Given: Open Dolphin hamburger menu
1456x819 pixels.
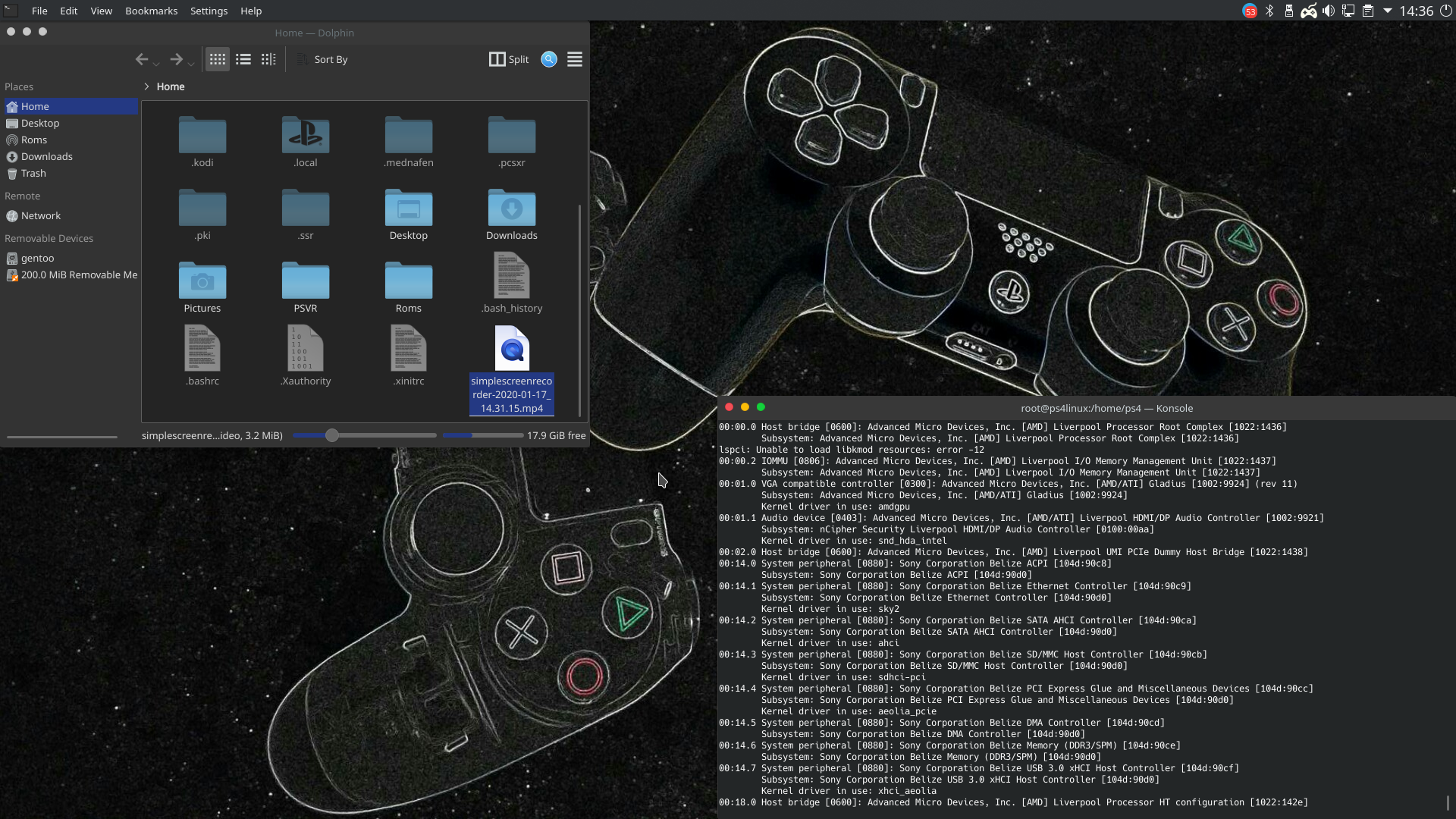Looking at the screenshot, I should (x=575, y=59).
